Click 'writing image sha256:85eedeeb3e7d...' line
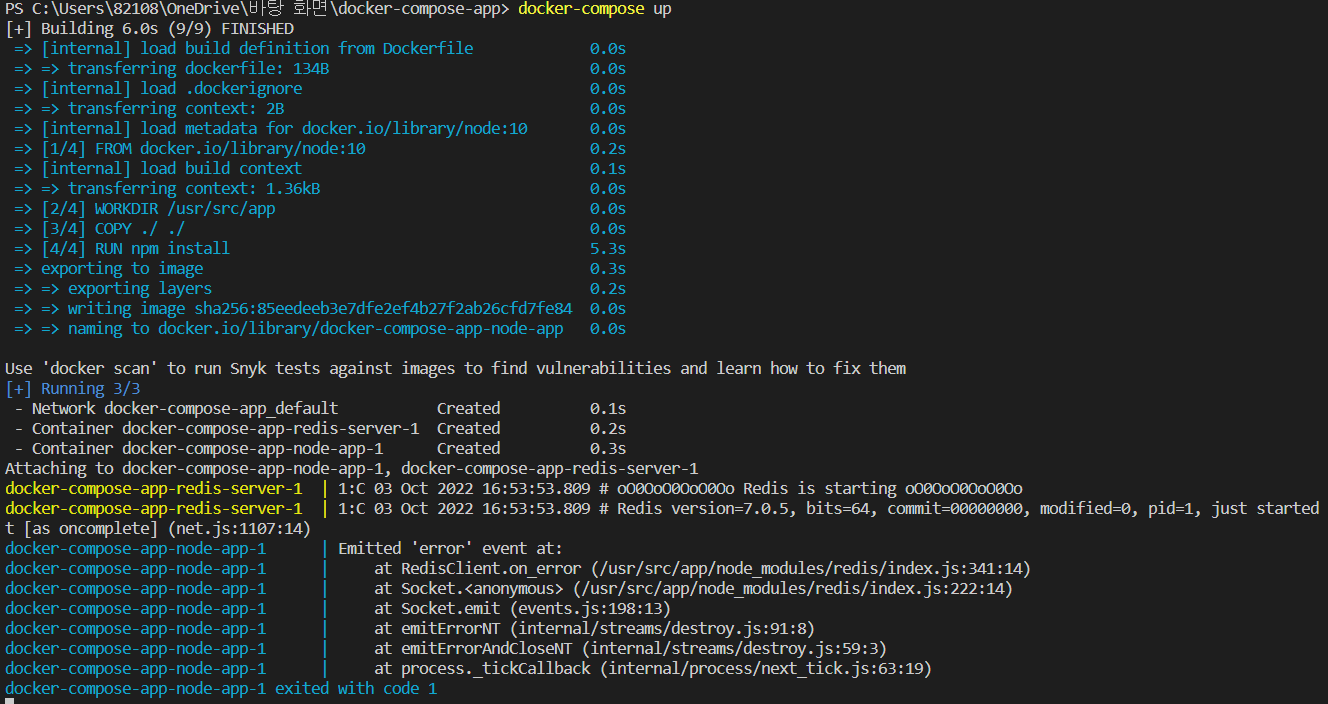This screenshot has width=1328, height=704. [320, 309]
